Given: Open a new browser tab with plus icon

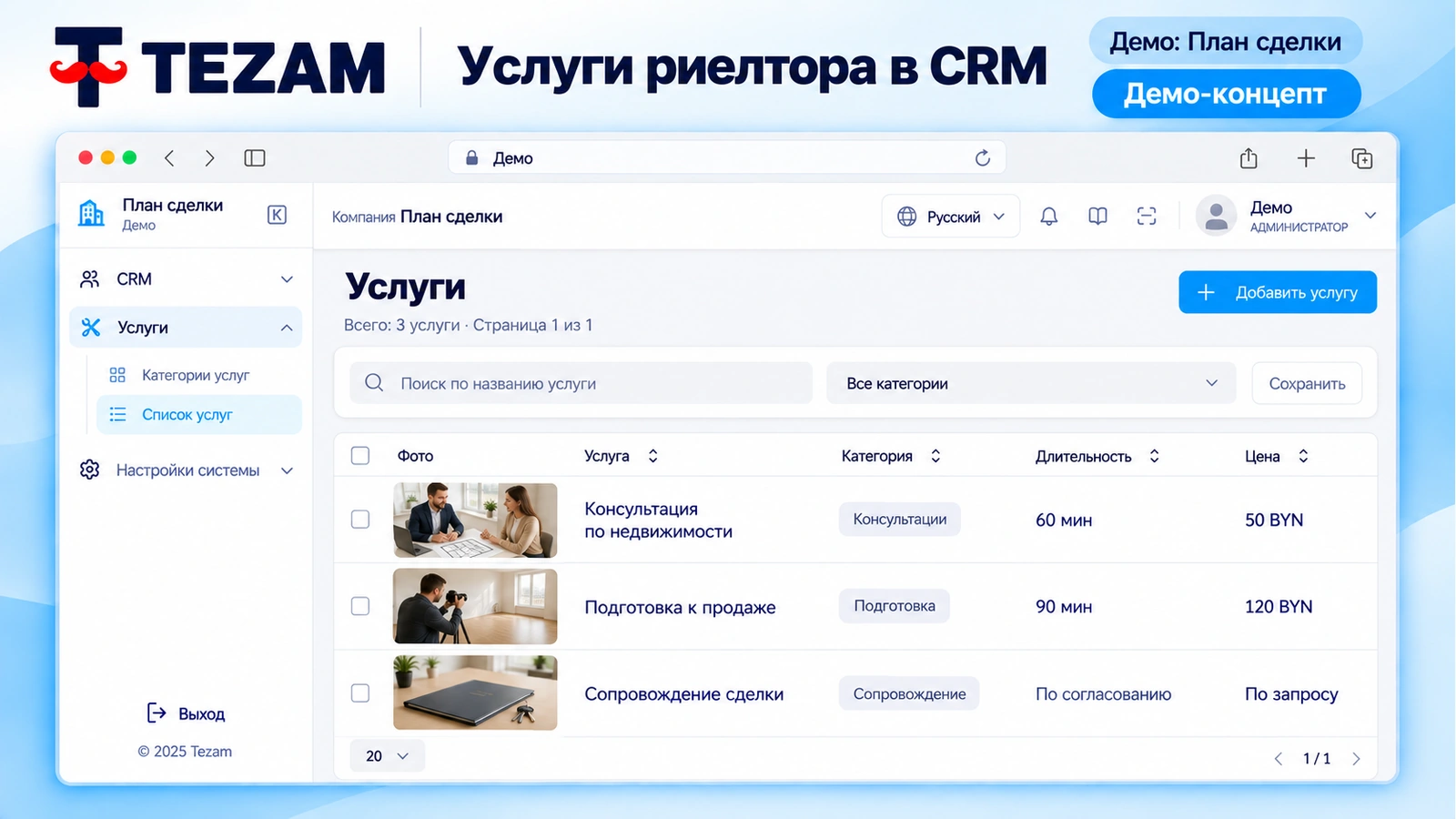Looking at the screenshot, I should click(1306, 158).
